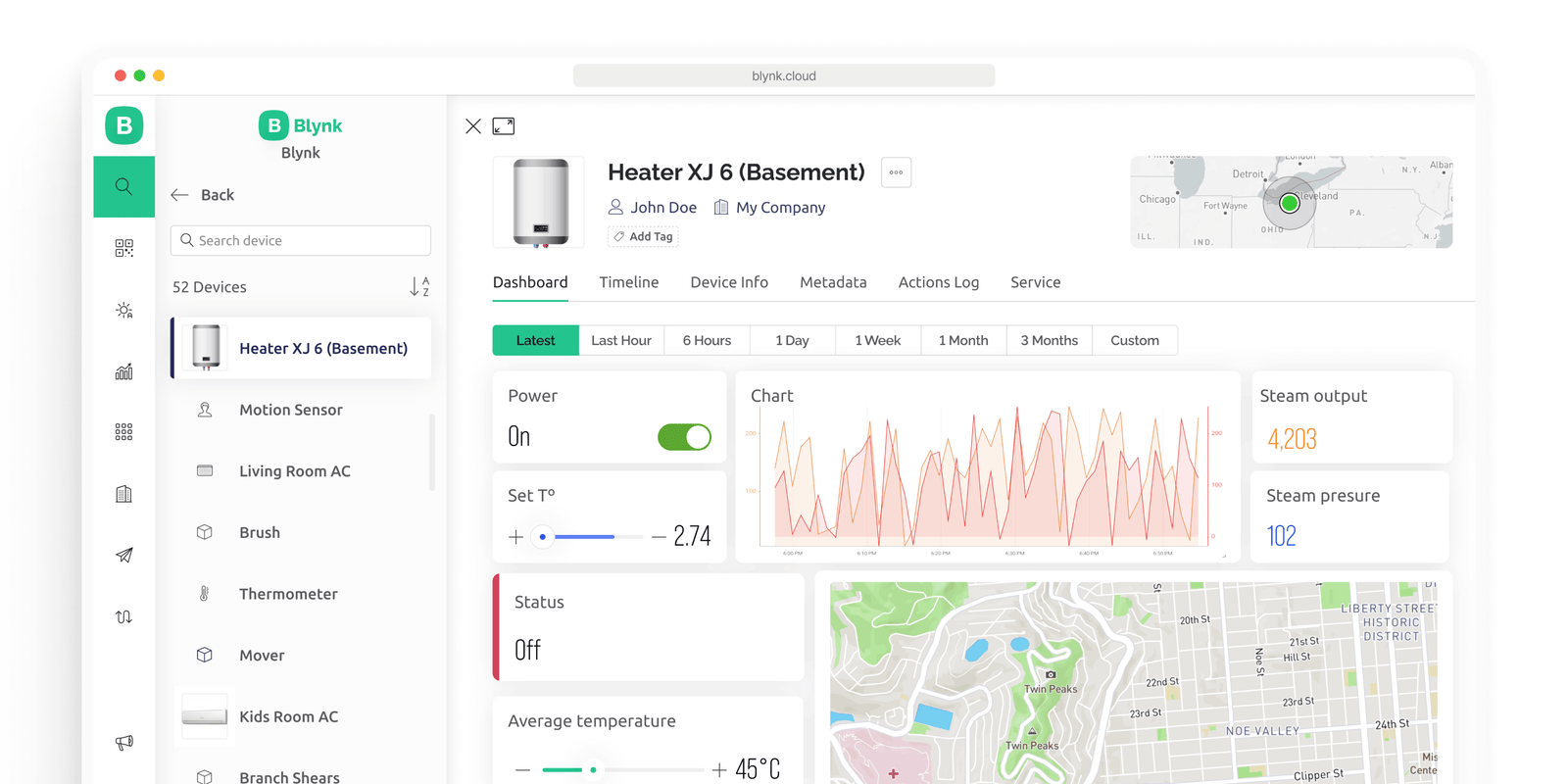Toggle the Power switch off
1568x784 pixels.
click(684, 437)
